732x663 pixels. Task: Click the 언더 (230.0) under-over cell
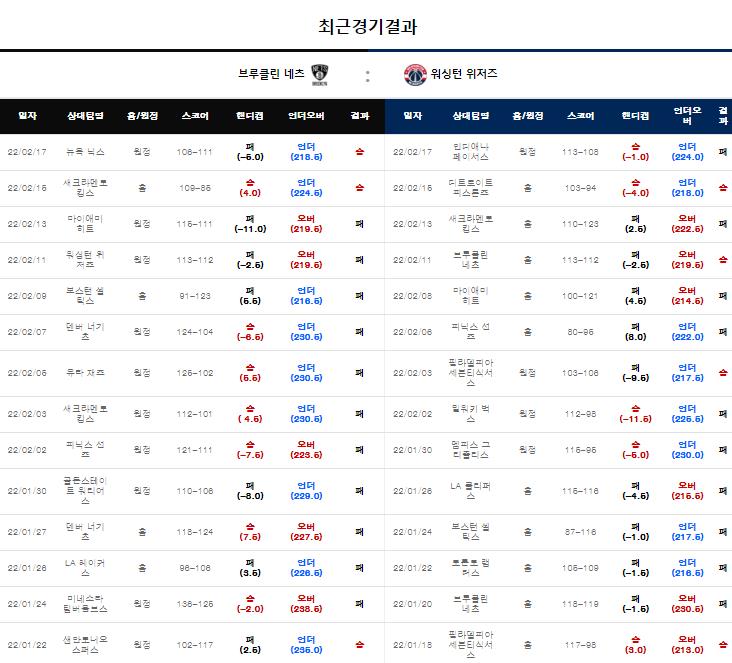coord(687,450)
